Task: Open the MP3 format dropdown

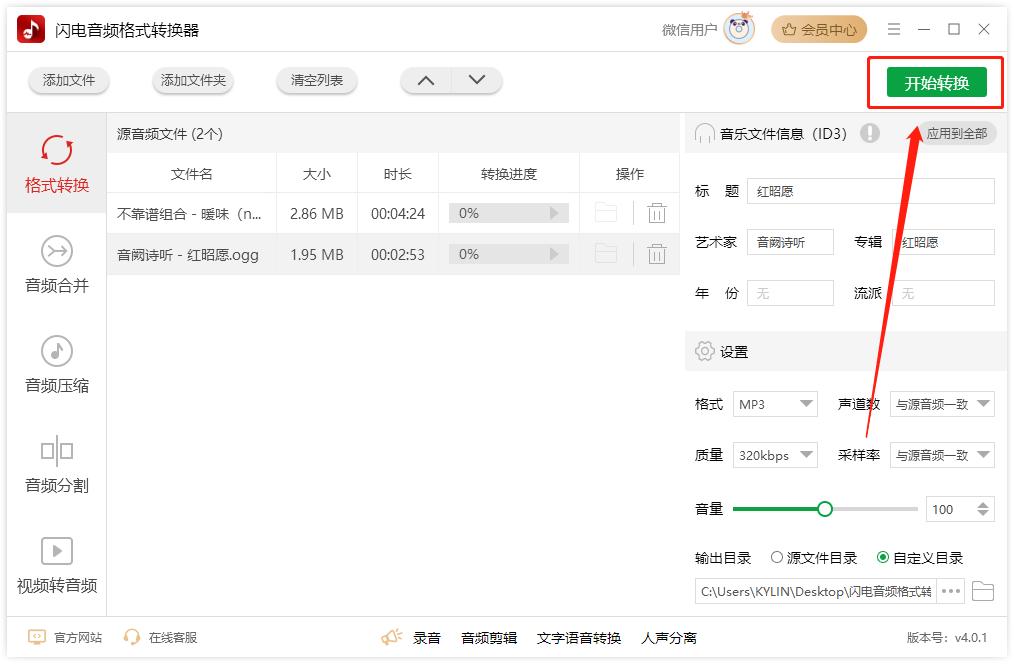Action: click(x=775, y=404)
